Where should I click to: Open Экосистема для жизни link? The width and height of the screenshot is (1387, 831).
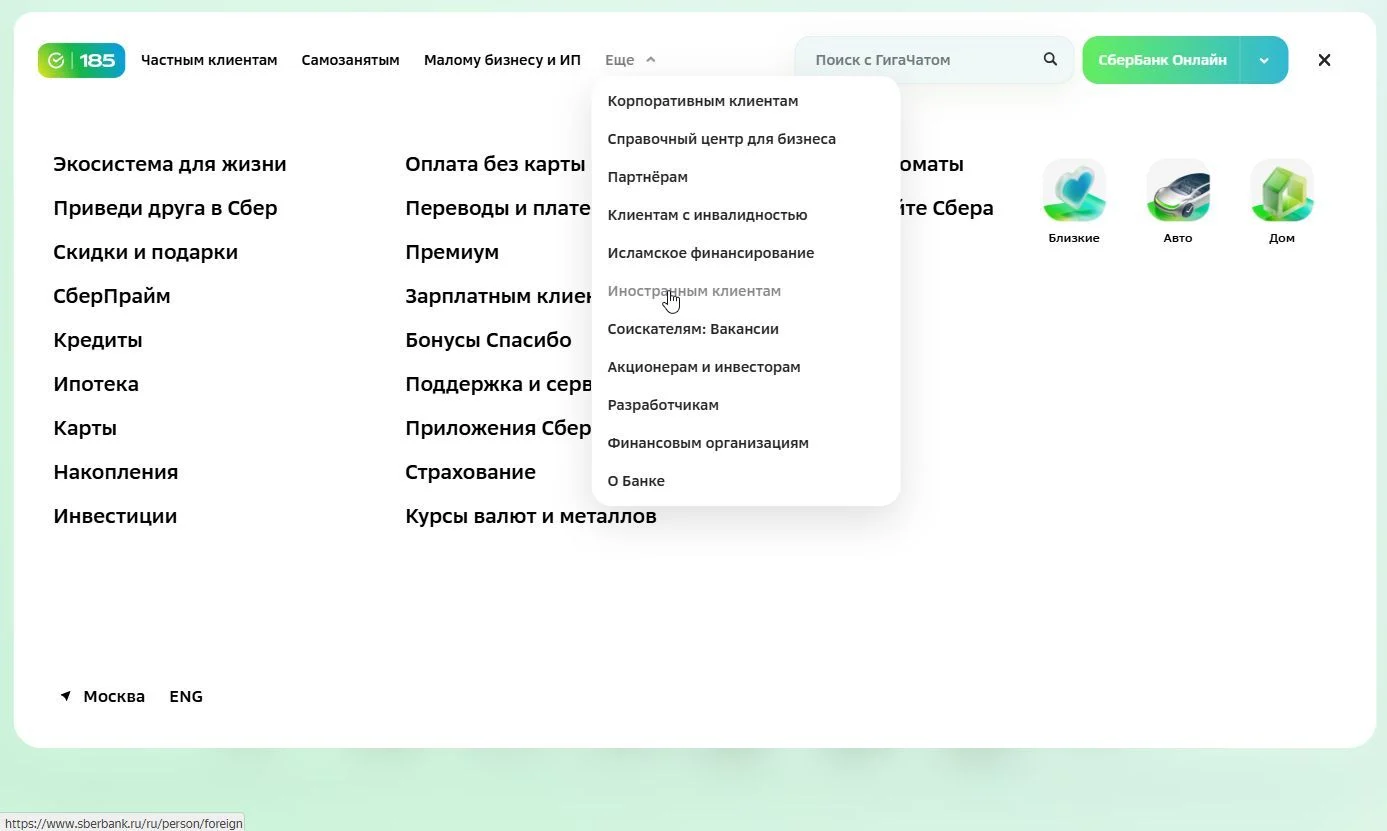(x=170, y=164)
